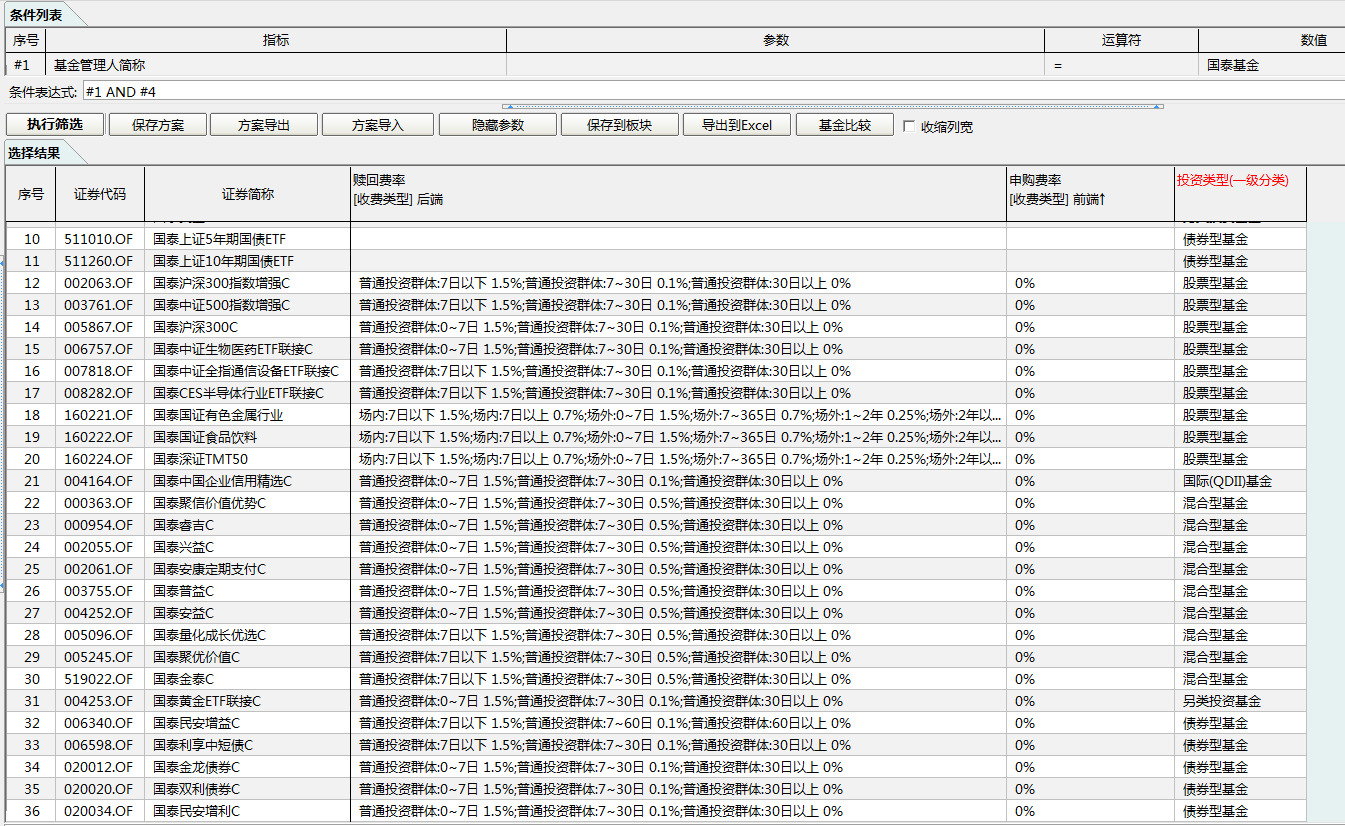
Task: Select row 国泰双利债券C
Action: tap(656, 789)
